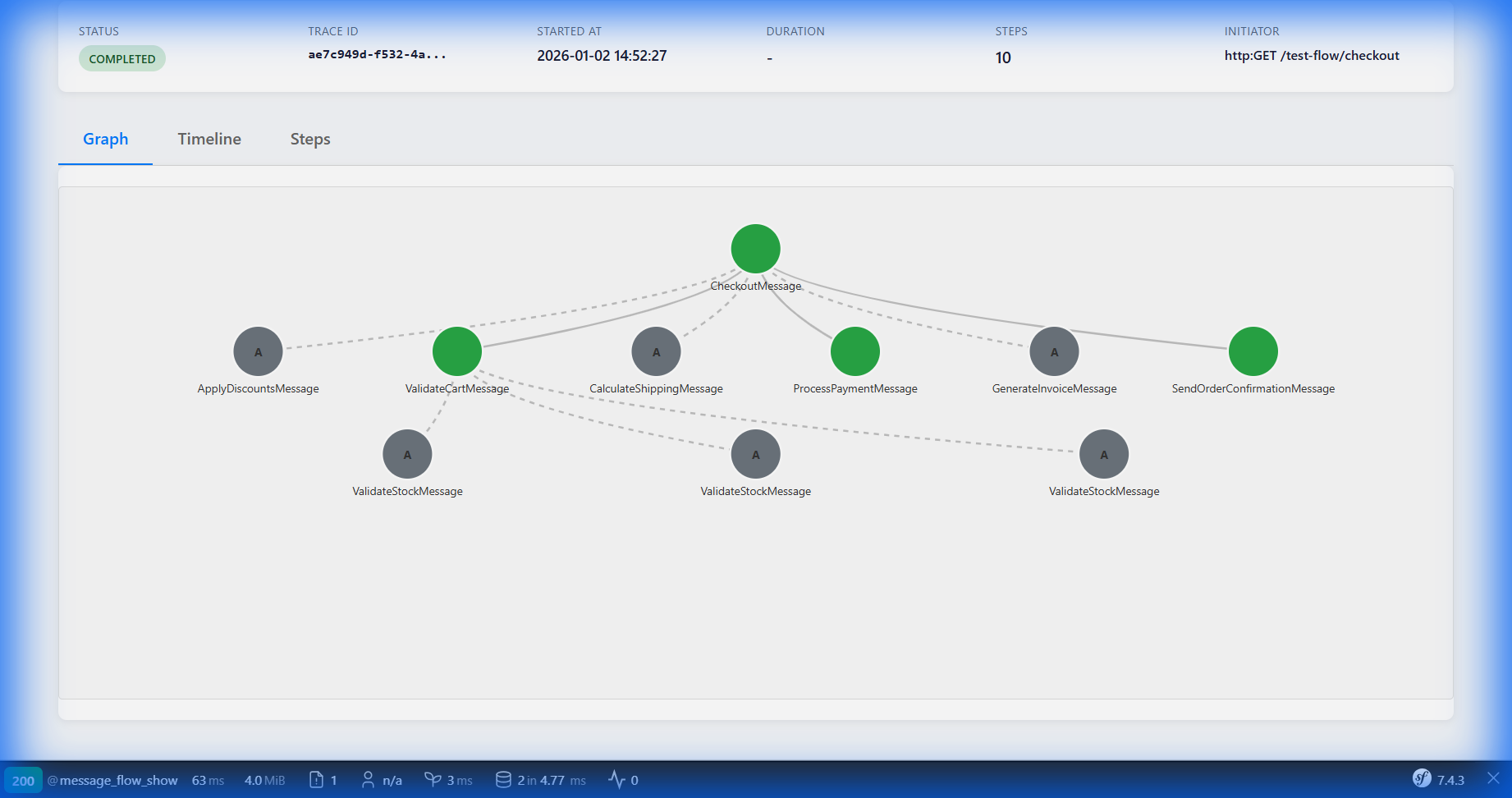Select the Graph tab
Screen dimensions: 1512x798
click(x=105, y=139)
